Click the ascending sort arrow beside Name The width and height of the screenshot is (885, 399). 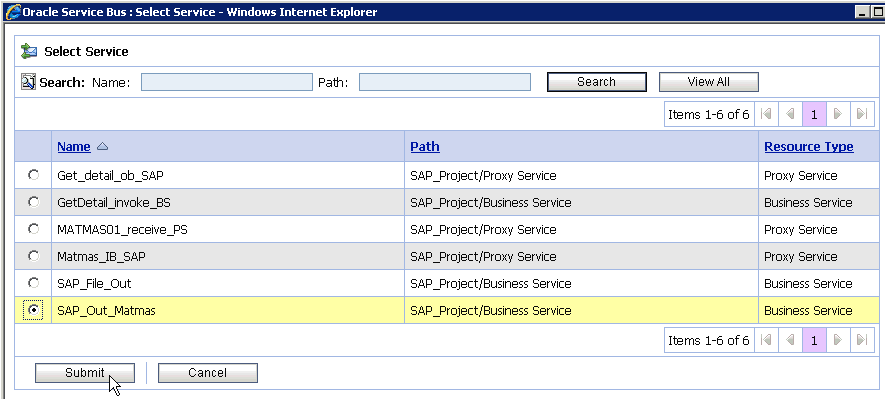(x=102, y=147)
